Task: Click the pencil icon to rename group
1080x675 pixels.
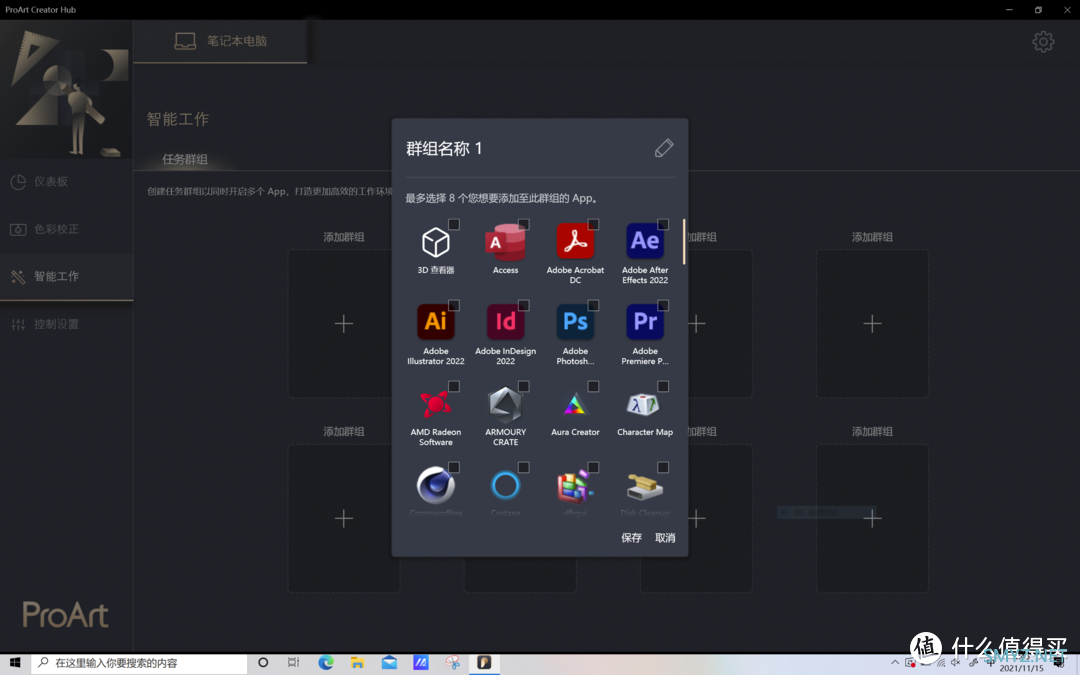Action: [x=664, y=148]
